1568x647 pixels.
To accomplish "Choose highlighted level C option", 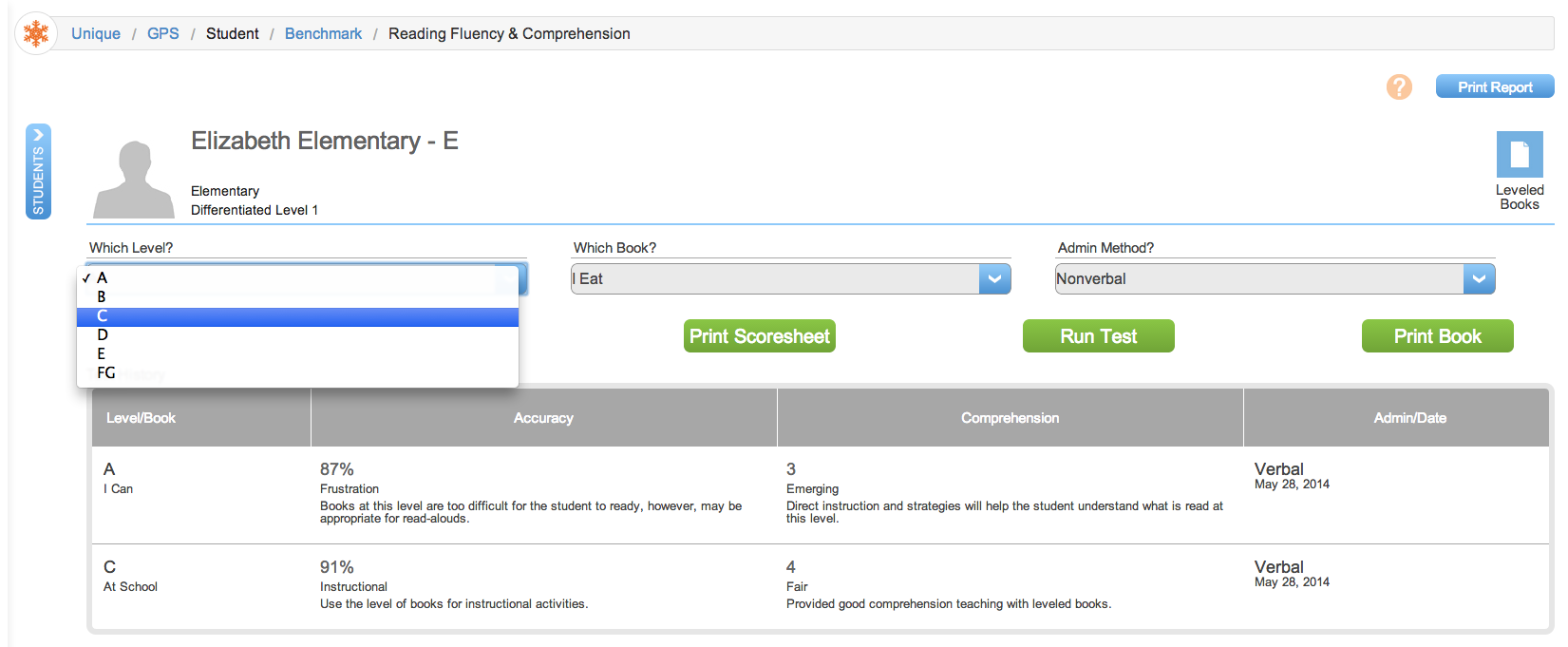I will (x=103, y=316).
